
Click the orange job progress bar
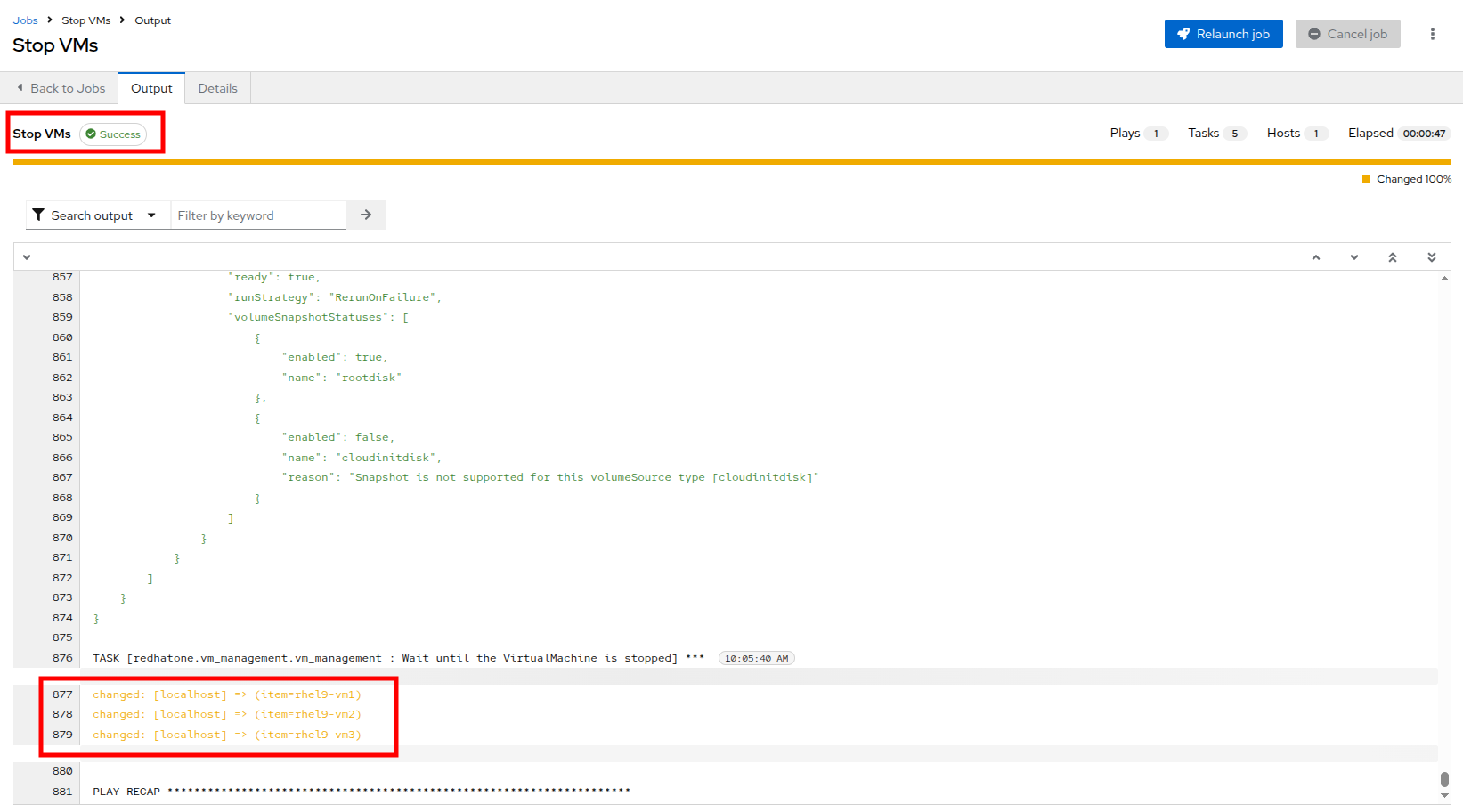point(731,162)
